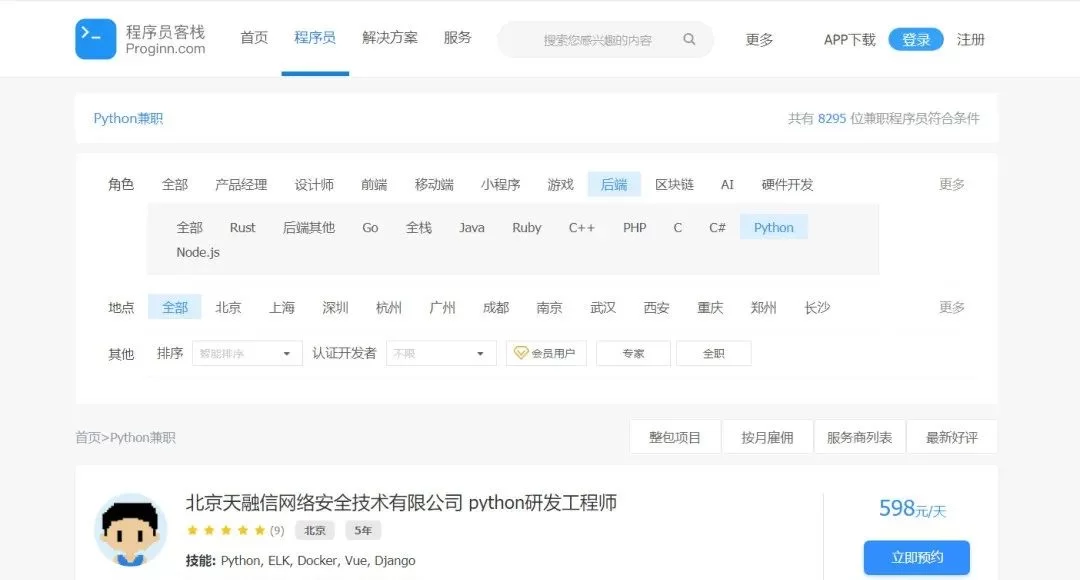This screenshot has width=1080, height=580.
Task: Click the developer avatar thumbnail
Action: [130, 530]
